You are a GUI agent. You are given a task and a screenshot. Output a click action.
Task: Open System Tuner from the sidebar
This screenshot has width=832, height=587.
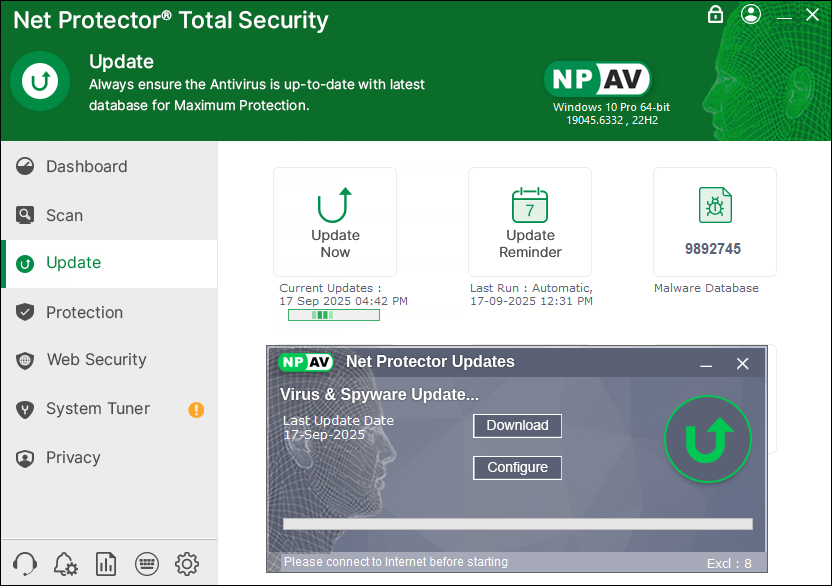click(97, 409)
